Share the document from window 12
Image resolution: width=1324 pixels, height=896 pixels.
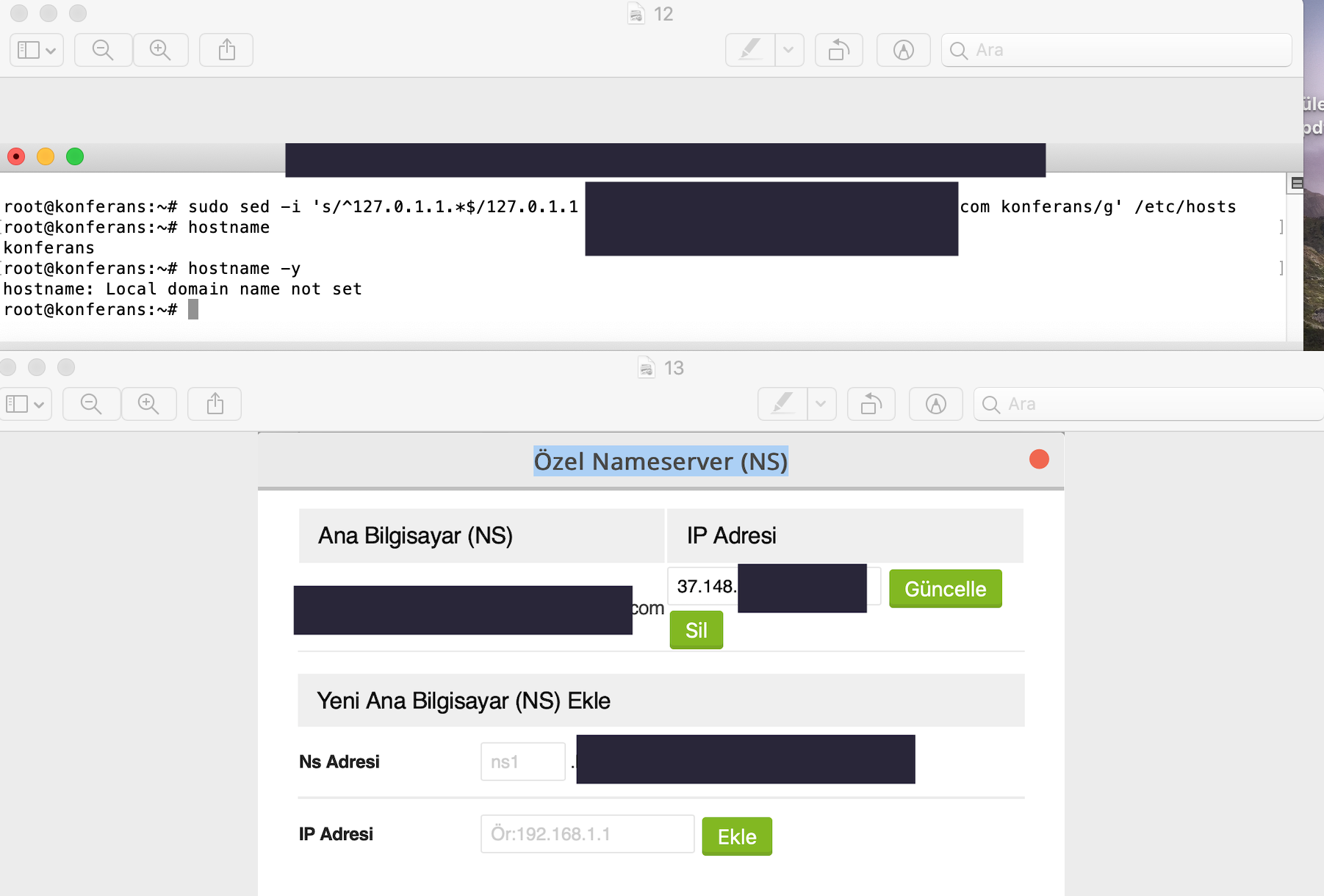click(x=227, y=50)
